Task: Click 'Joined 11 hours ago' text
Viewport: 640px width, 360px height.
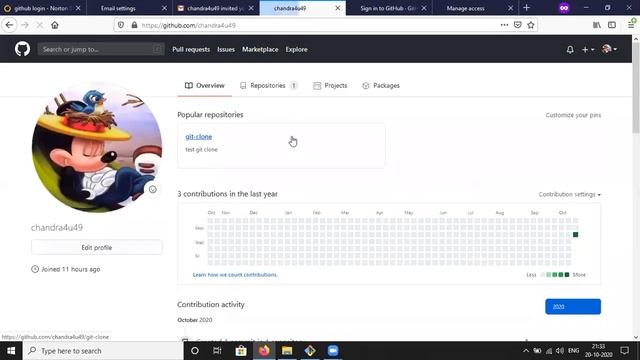Action: pyautogui.click(x=71, y=269)
